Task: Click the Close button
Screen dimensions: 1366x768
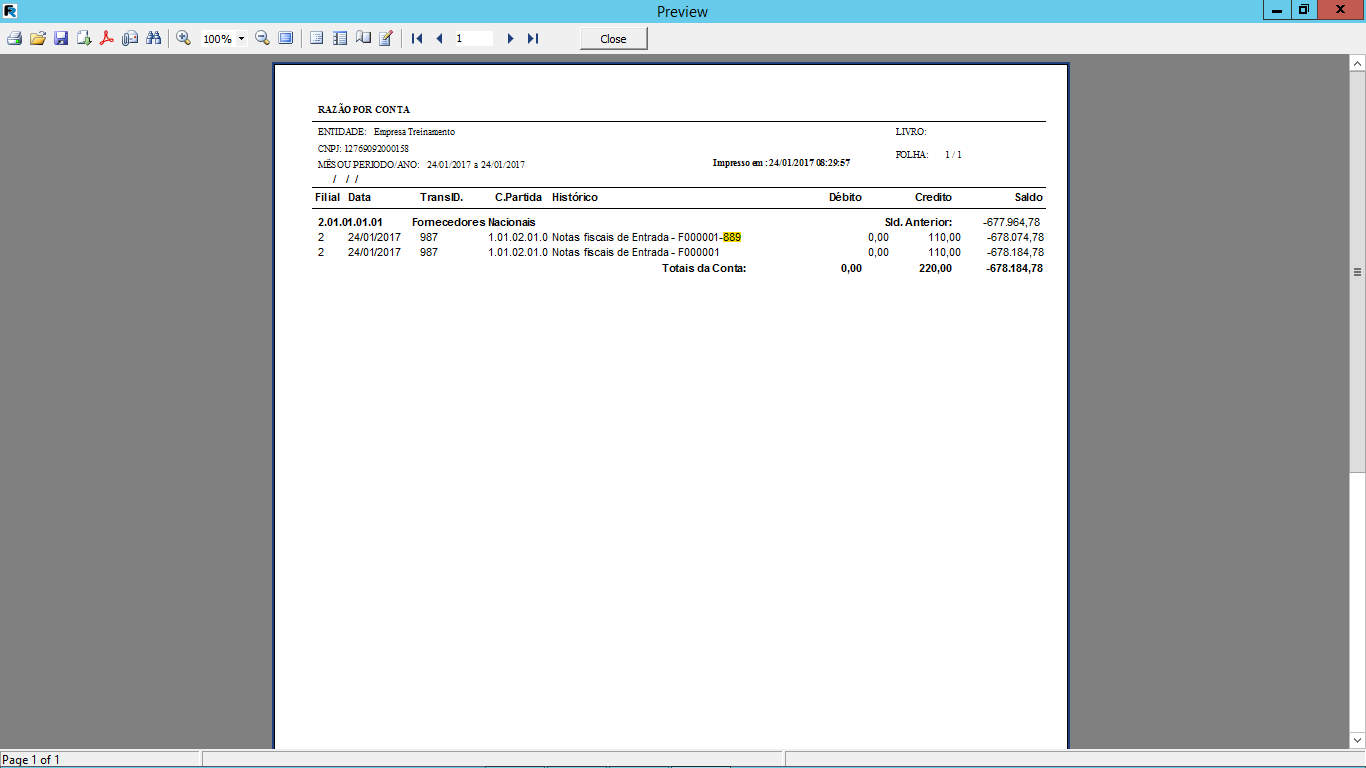Action: coord(614,39)
